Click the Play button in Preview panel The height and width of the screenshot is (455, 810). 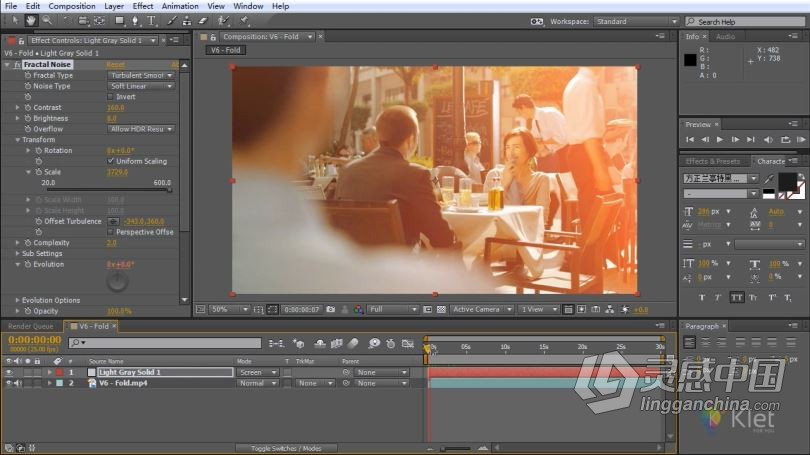click(x=720, y=139)
